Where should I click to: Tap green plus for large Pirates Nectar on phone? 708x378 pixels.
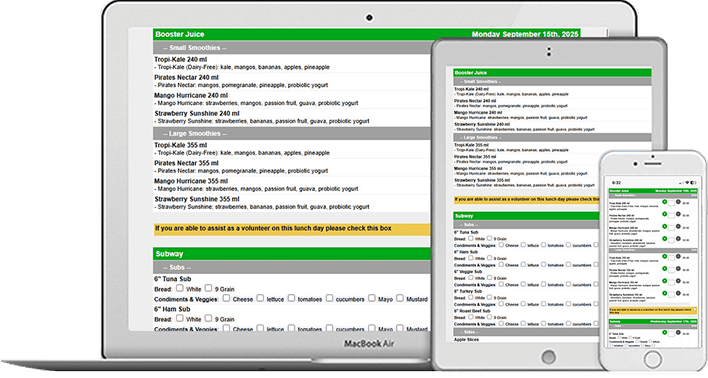point(665,268)
